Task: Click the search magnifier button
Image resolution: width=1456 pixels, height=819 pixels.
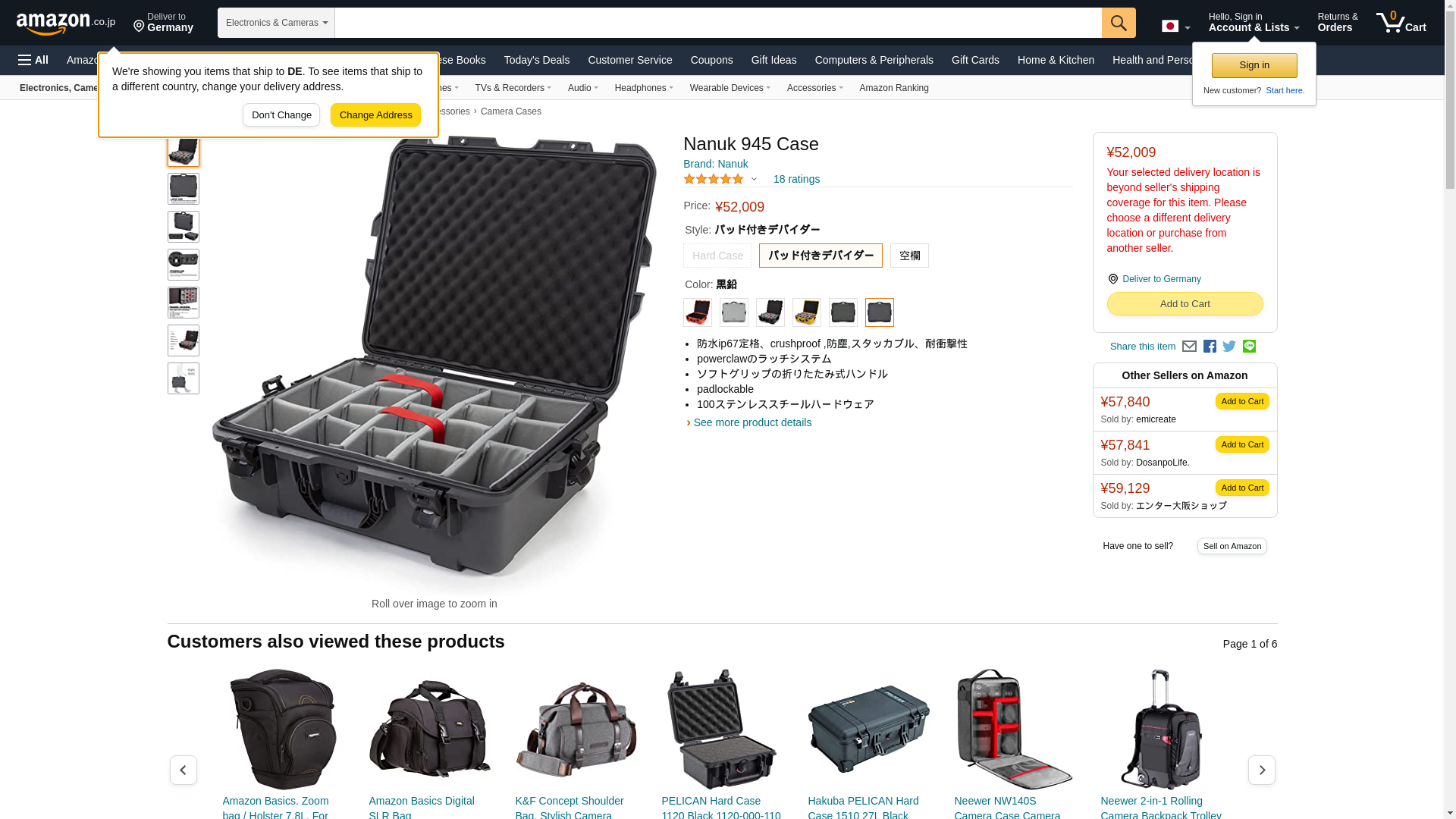Action: tap(1119, 23)
